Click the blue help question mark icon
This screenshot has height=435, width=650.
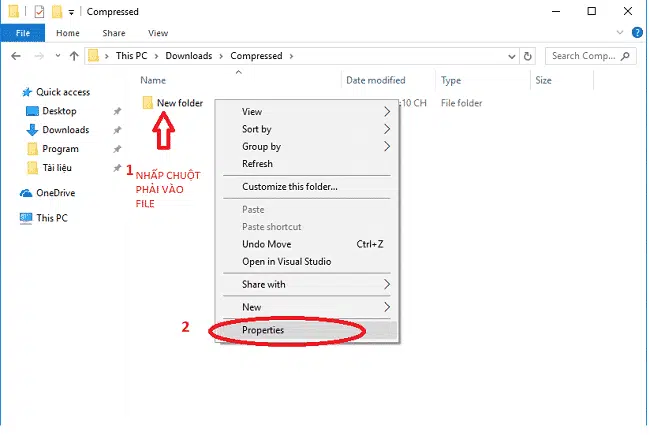637,33
